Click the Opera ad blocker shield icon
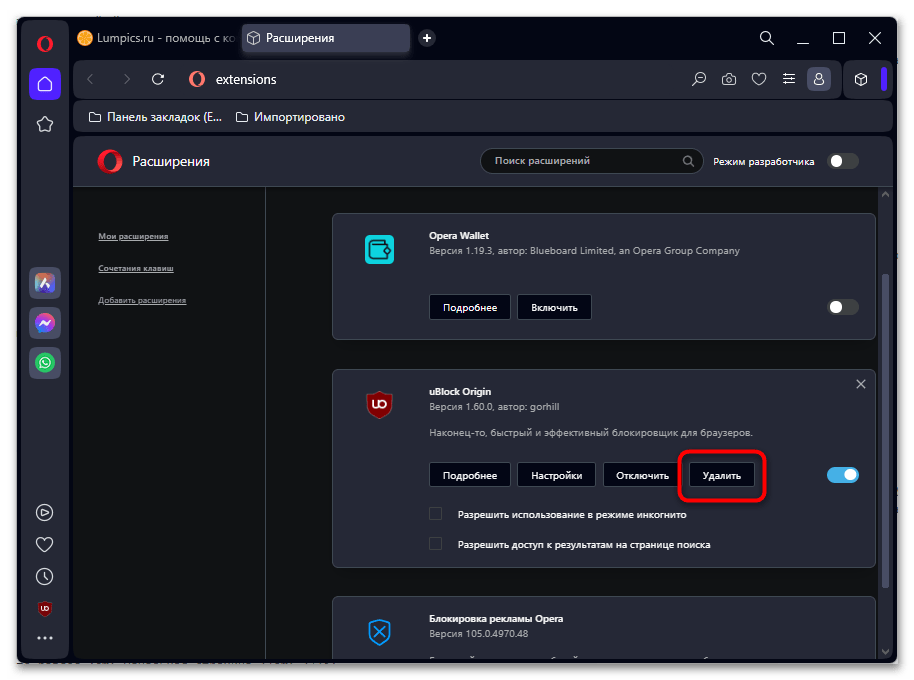The width and height of the screenshot is (914, 680). point(379,632)
